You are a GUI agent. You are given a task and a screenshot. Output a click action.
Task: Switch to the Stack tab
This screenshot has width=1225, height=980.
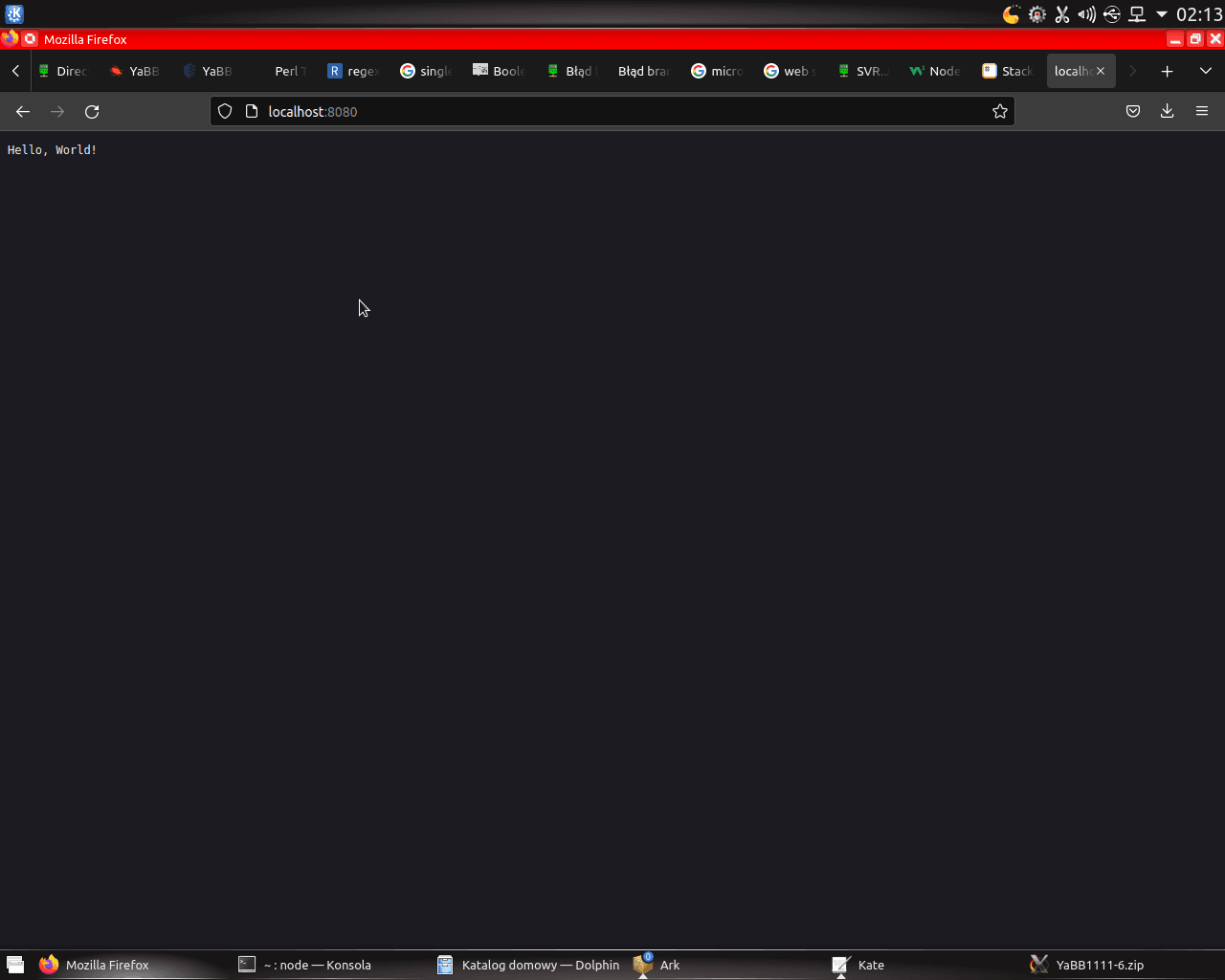pyautogui.click(x=1010, y=71)
